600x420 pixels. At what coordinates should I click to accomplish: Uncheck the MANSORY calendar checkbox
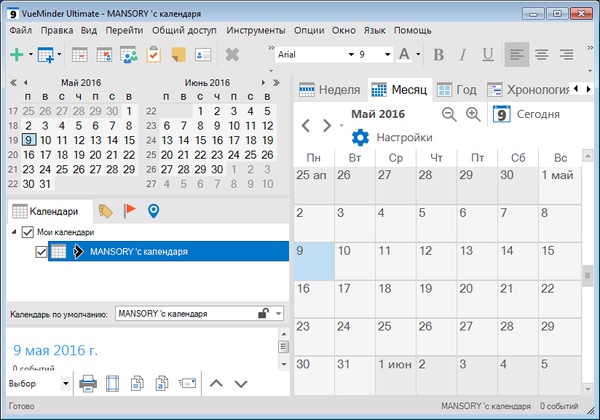point(41,252)
